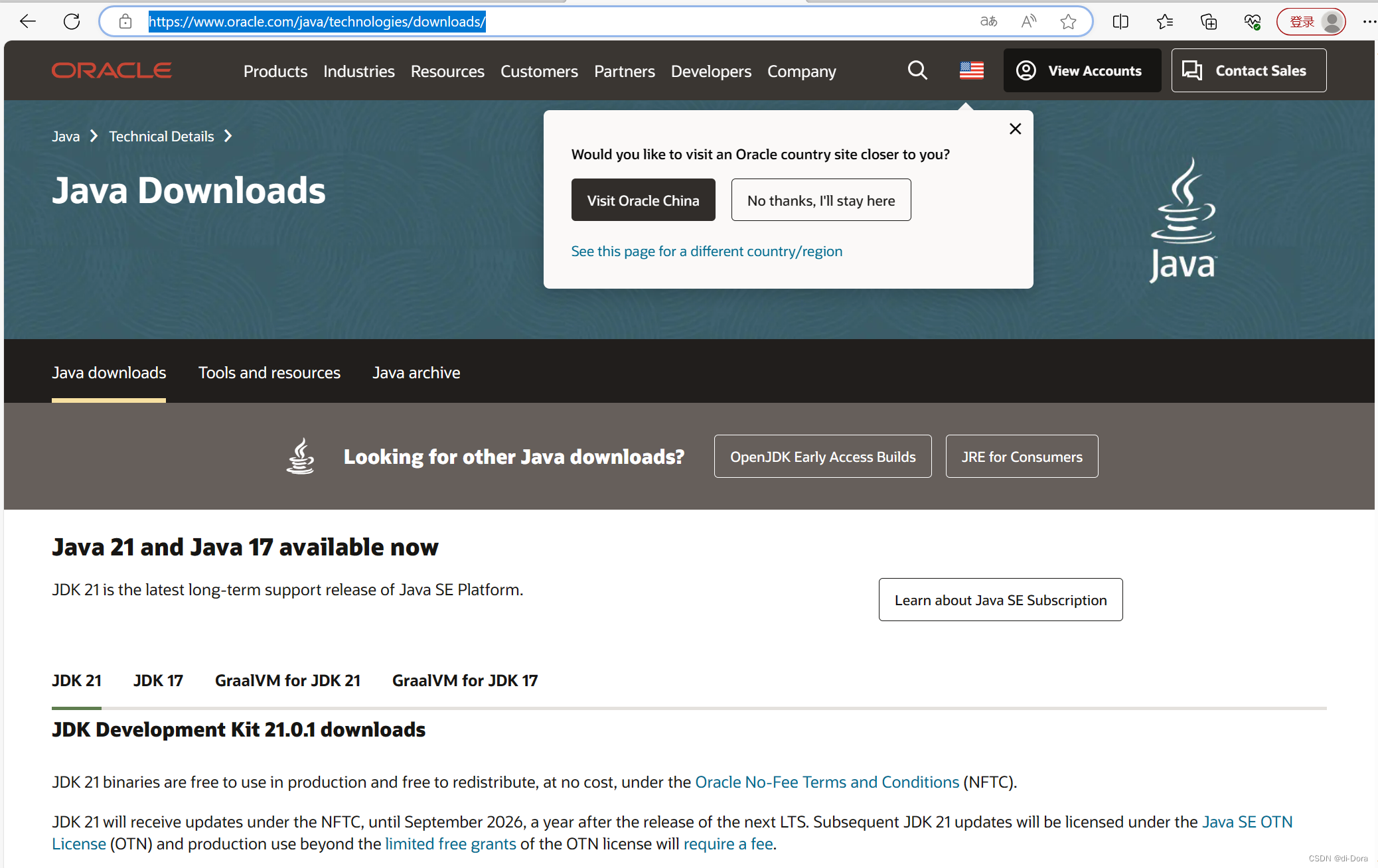This screenshot has height=868, width=1378.
Task: Click the read aloud icon
Action: tap(1029, 22)
